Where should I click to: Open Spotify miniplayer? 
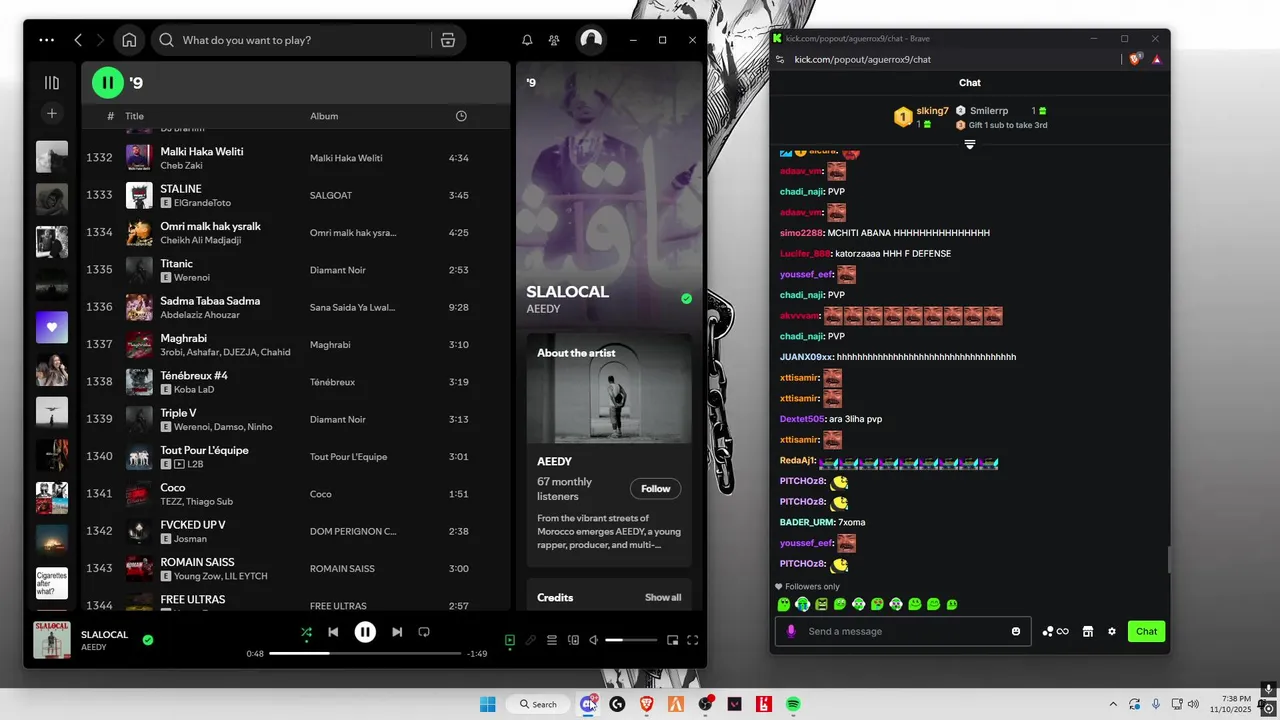click(x=672, y=640)
